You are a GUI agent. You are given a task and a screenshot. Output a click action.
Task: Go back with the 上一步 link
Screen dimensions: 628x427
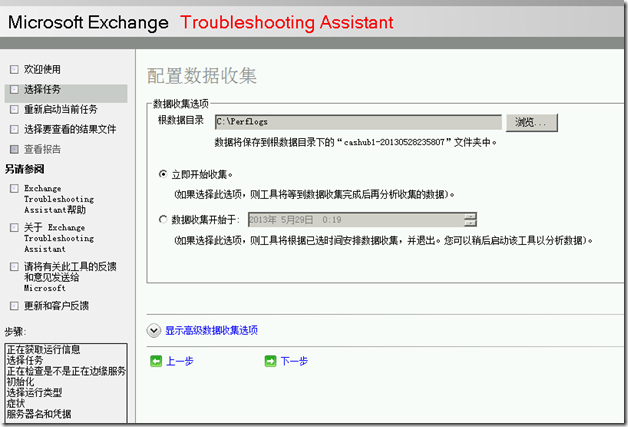[180, 361]
